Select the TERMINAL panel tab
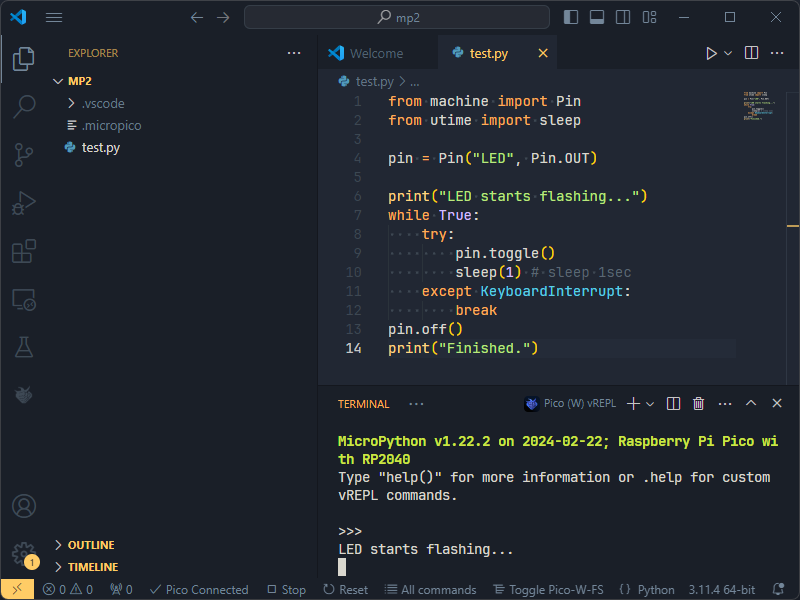The height and width of the screenshot is (600, 800). [x=363, y=404]
